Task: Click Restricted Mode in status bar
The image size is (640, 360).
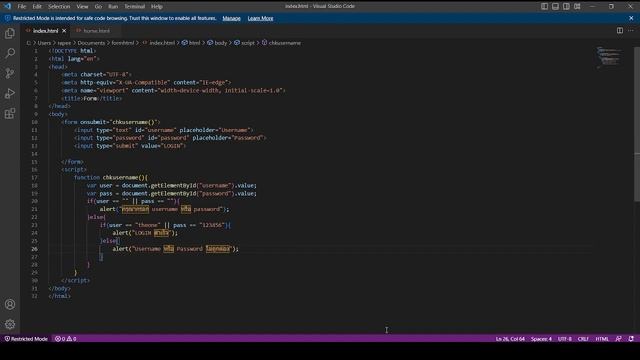Action: tap(26, 339)
